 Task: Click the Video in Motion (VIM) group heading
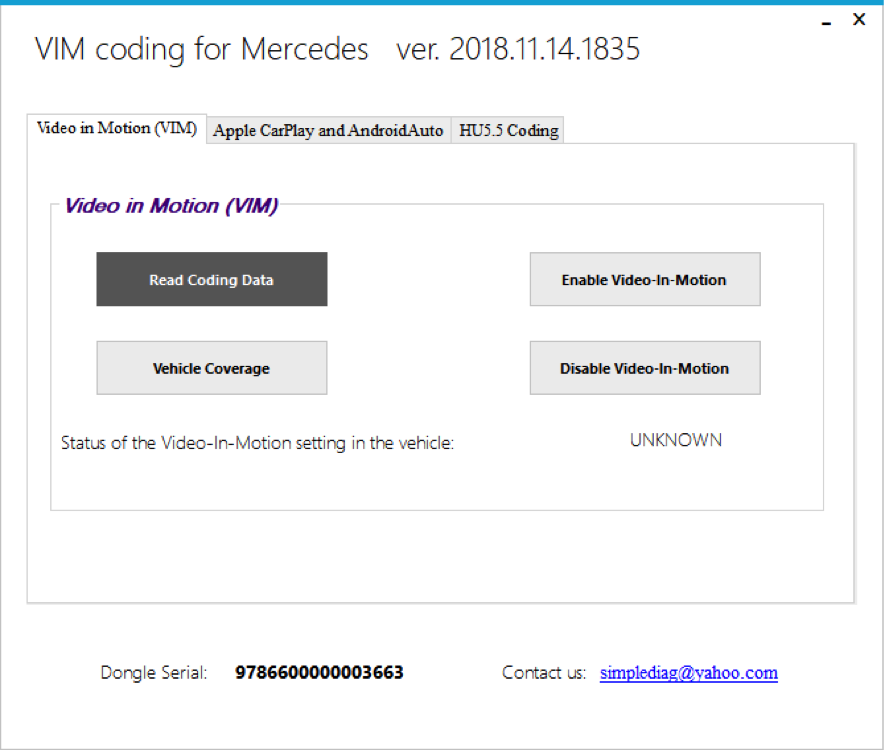click(171, 206)
